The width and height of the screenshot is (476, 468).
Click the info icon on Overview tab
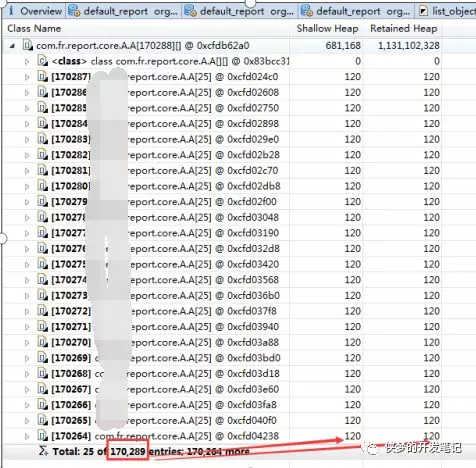point(11,11)
